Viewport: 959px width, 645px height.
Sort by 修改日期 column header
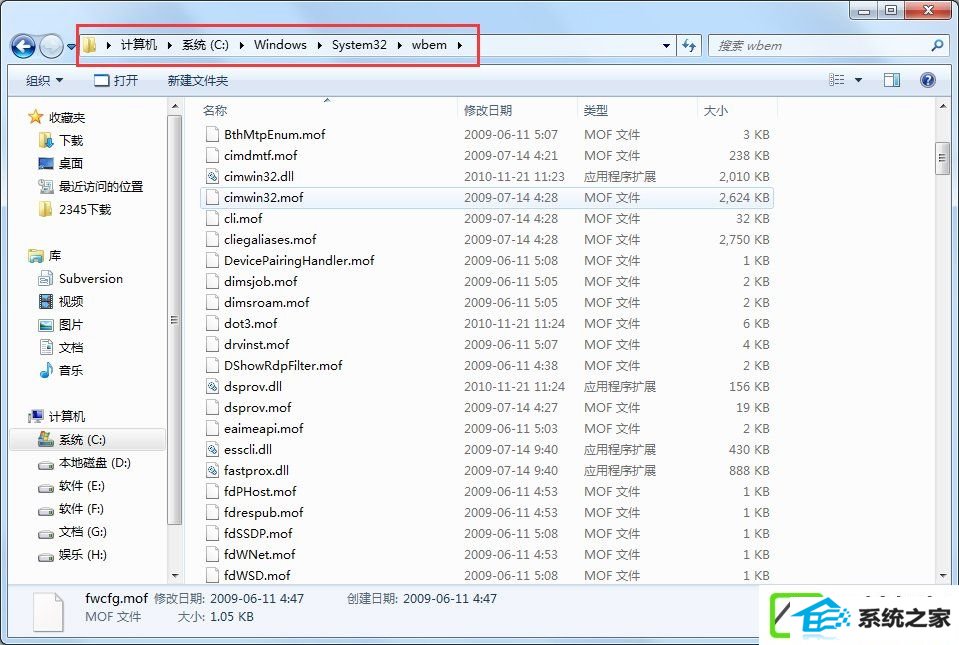point(487,111)
